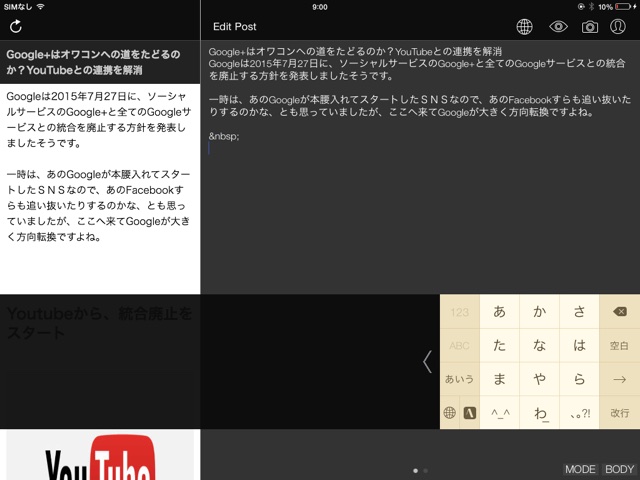
Task: Open the user account icon
Action: (x=618, y=27)
